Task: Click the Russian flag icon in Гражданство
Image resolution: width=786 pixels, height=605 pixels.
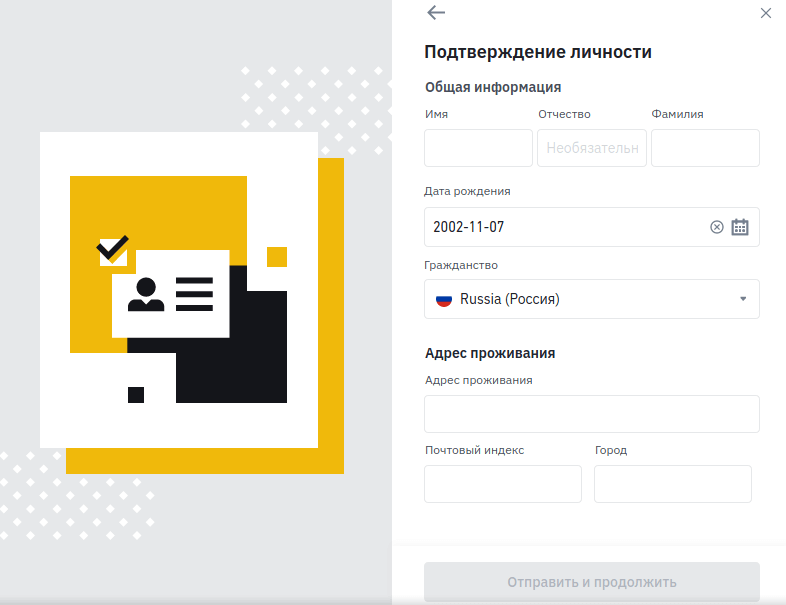Action: 444,300
